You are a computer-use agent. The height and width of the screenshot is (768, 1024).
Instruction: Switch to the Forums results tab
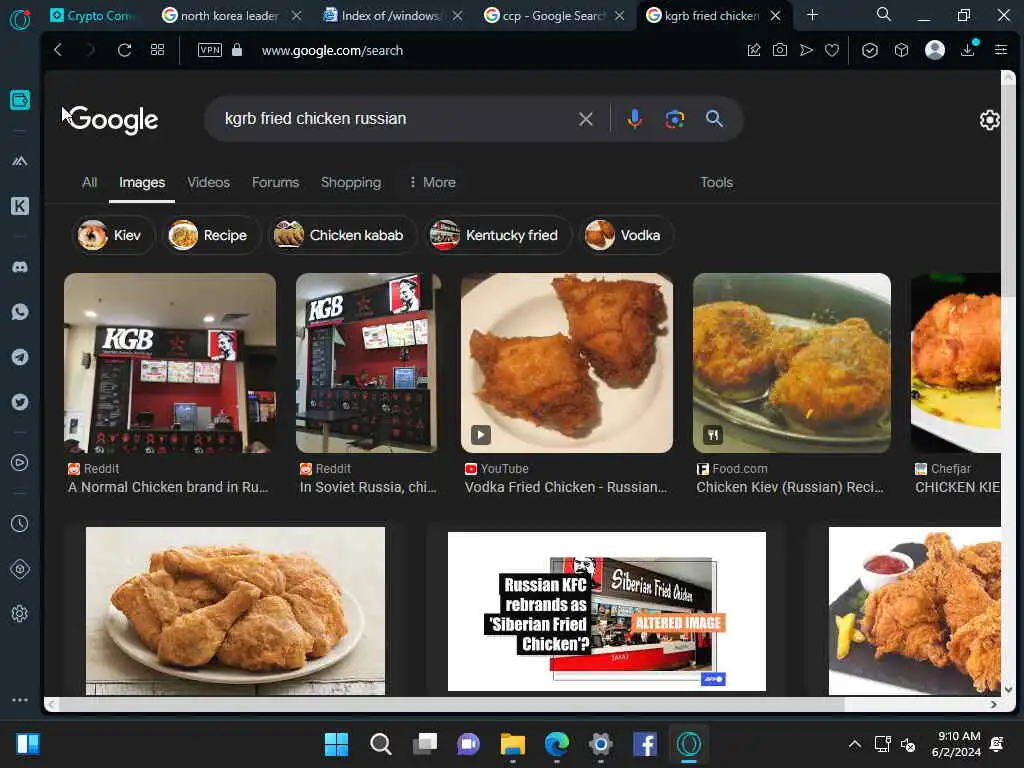276,183
